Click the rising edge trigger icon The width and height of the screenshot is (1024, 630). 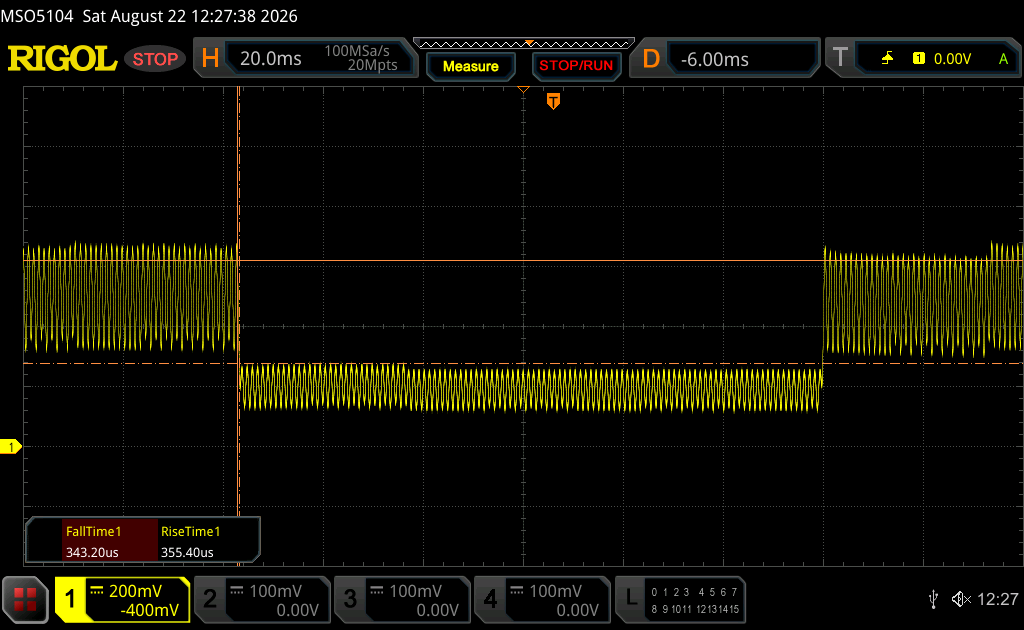pos(887,59)
